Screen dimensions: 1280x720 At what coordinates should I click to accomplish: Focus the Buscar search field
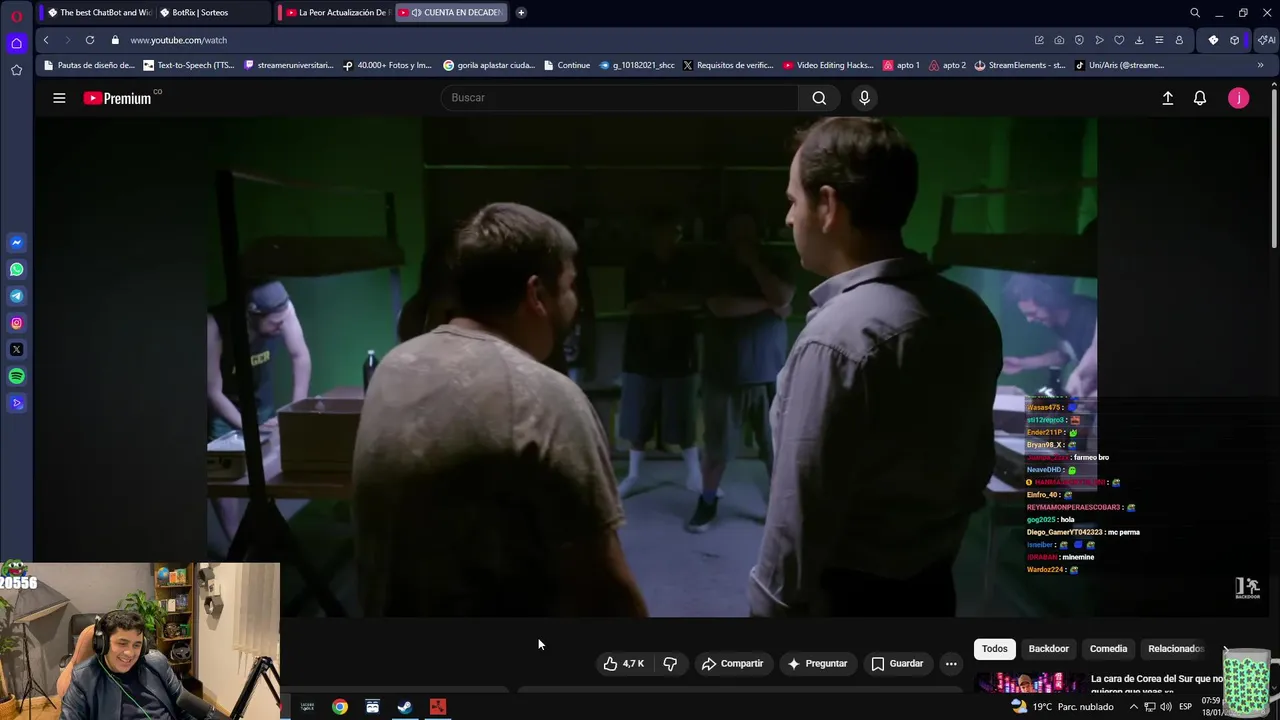[x=620, y=98]
